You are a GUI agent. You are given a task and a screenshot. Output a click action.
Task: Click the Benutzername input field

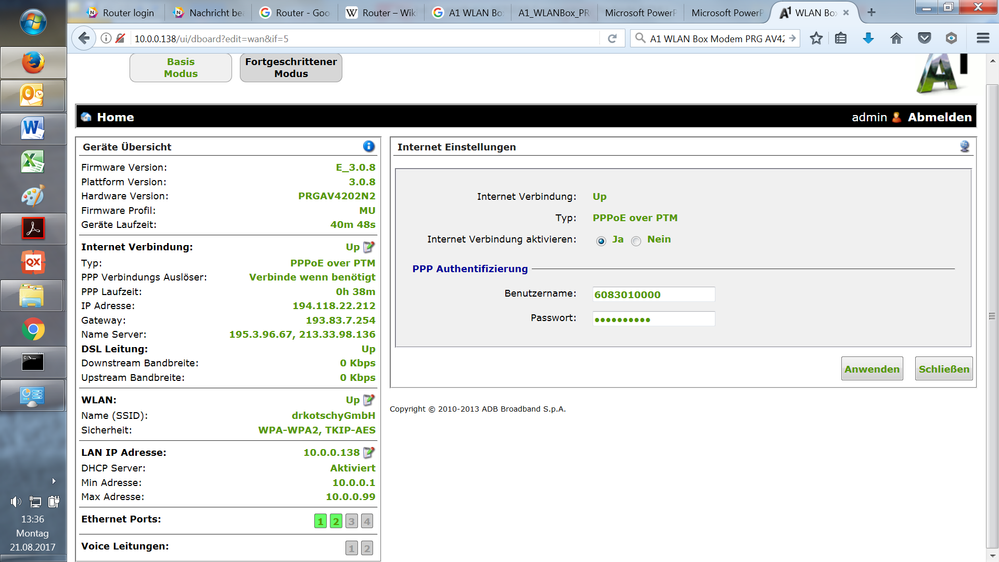[652, 294]
